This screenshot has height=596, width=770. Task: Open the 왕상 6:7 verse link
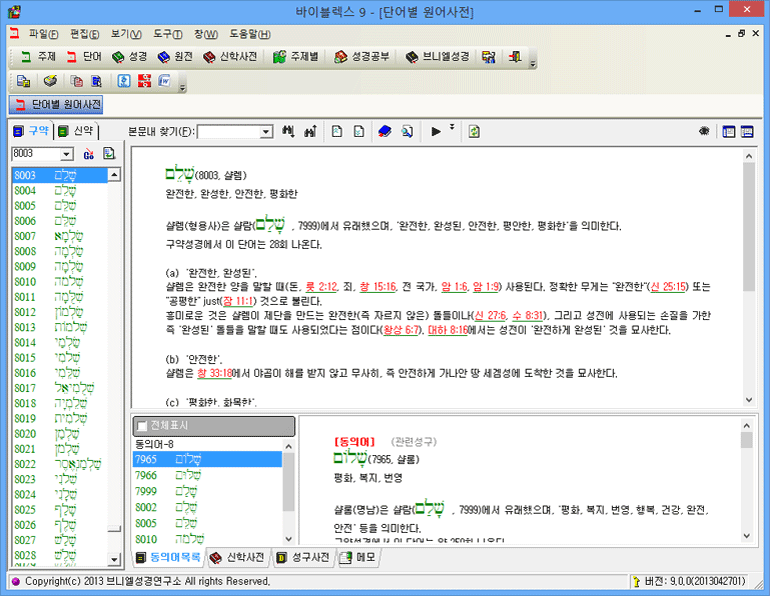(x=402, y=330)
